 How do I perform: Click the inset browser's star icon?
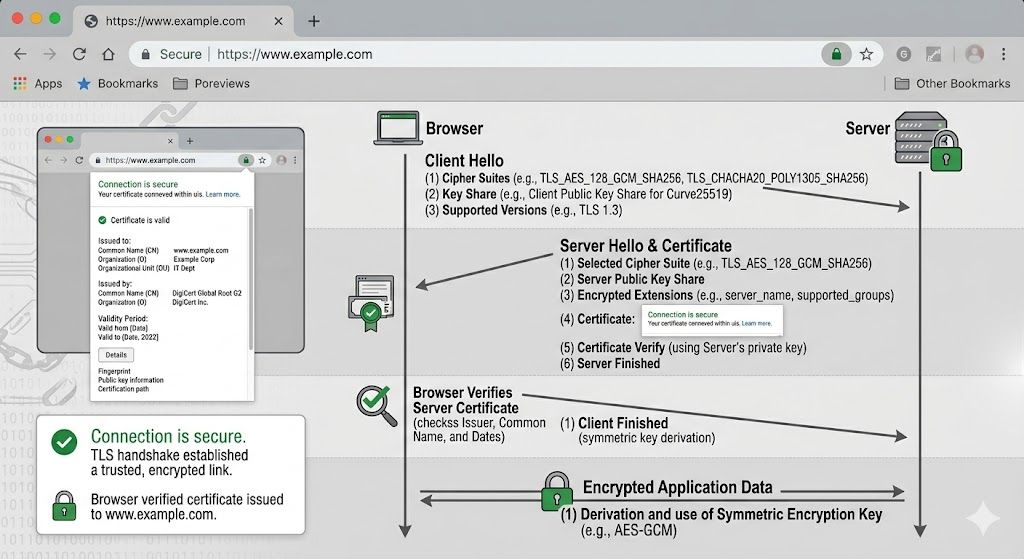pyautogui.click(x=262, y=160)
